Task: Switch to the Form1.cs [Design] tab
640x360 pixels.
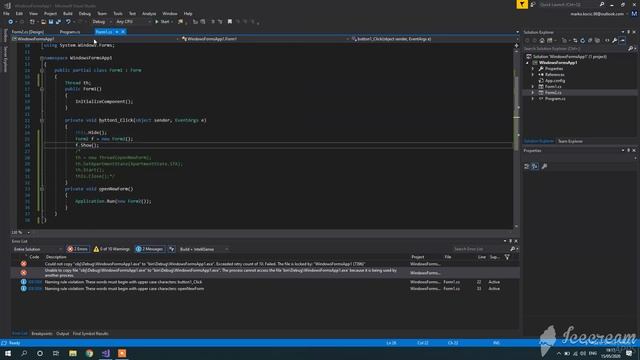Action: tap(28, 32)
